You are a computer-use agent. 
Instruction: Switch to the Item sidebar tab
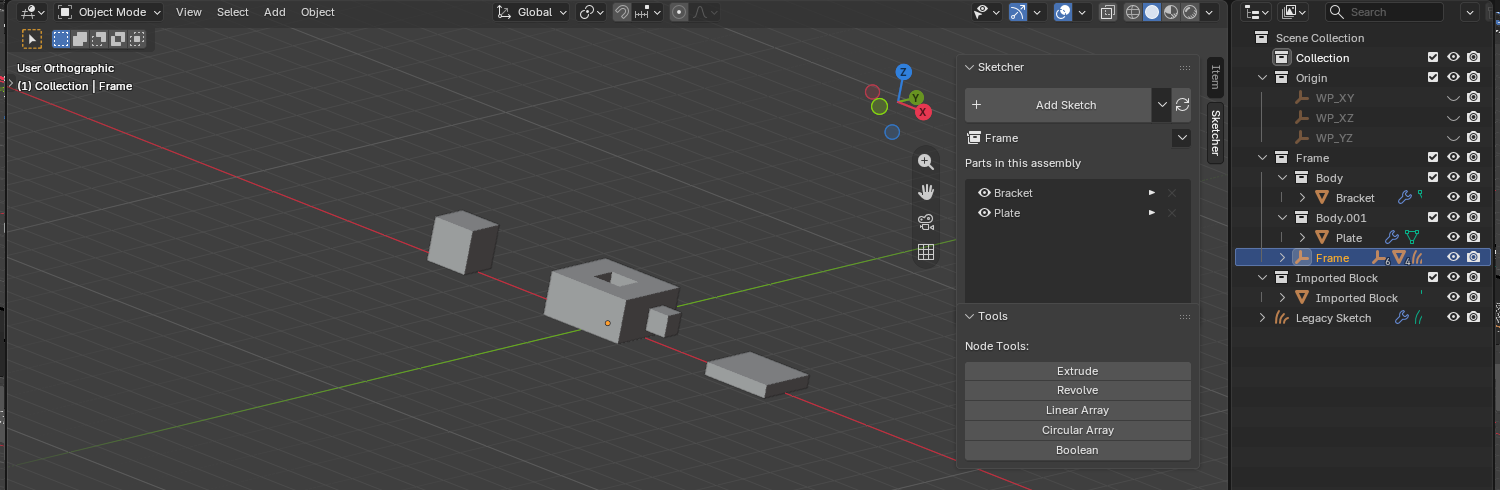tap(1215, 76)
